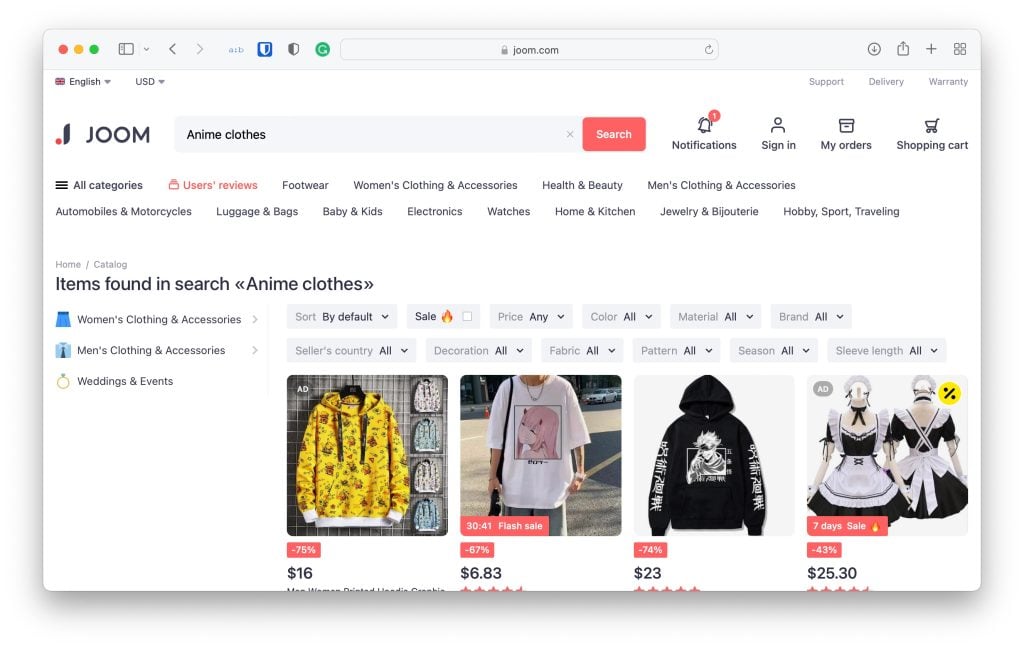The image size is (1024, 648).
Task: Open a new tab with plus icon
Action: click(x=931, y=49)
